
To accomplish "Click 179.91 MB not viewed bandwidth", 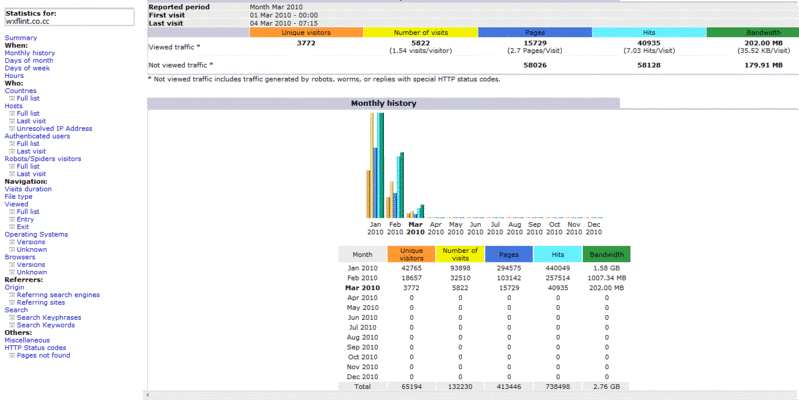I will point(764,65).
